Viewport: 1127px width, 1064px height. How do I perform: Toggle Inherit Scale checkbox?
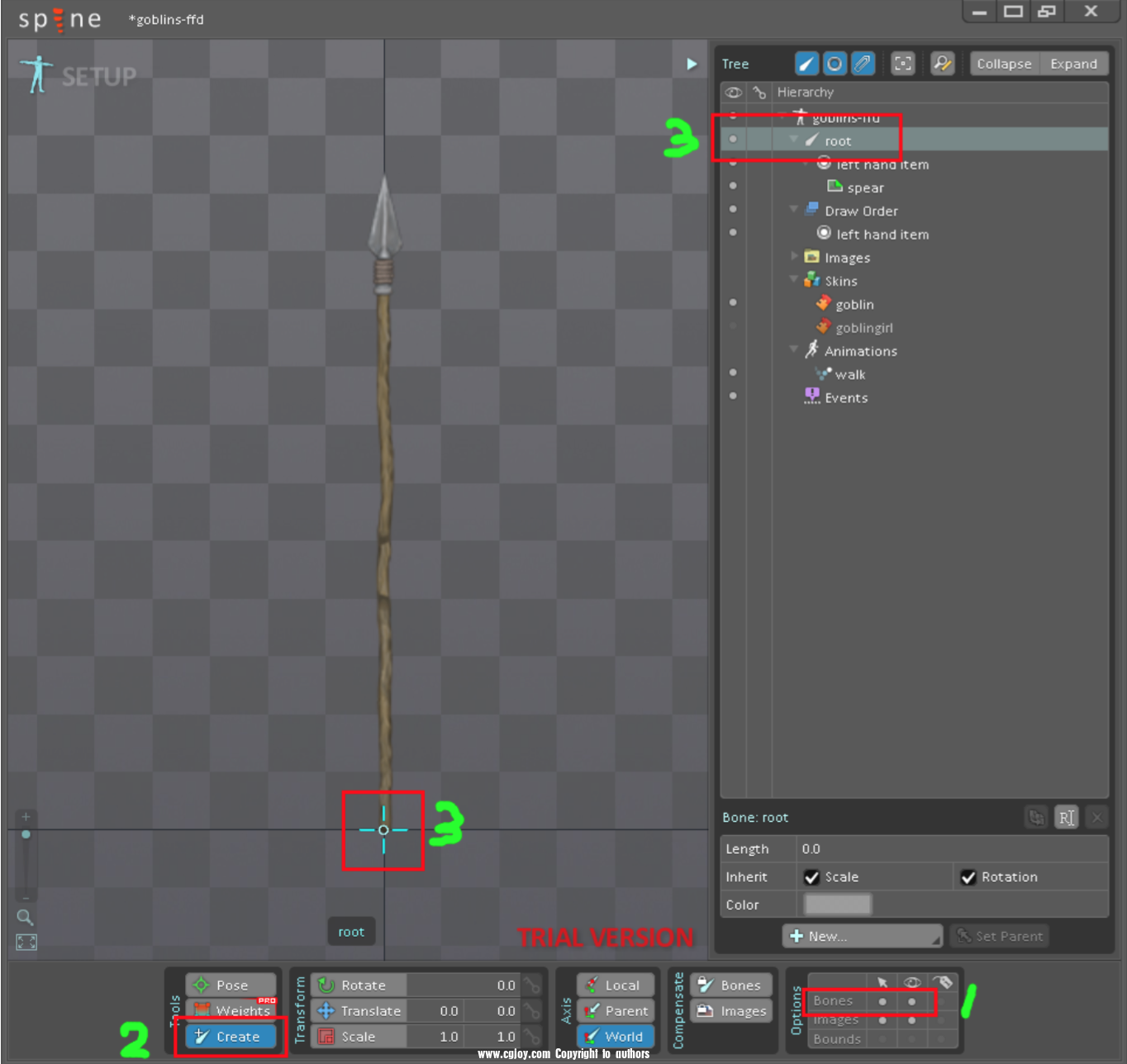coord(811,876)
